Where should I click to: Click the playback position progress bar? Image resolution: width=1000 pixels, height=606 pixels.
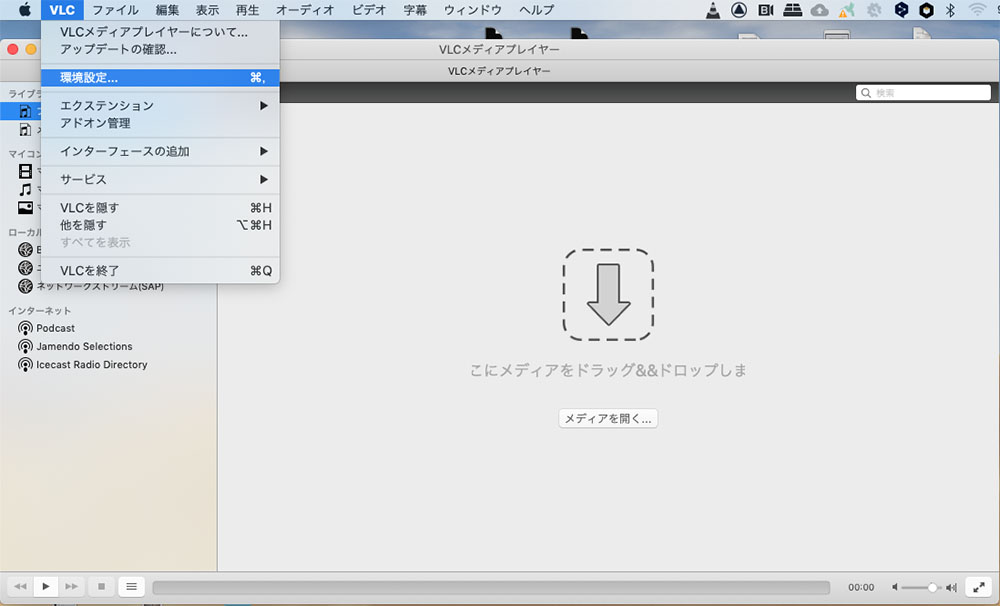point(491,587)
